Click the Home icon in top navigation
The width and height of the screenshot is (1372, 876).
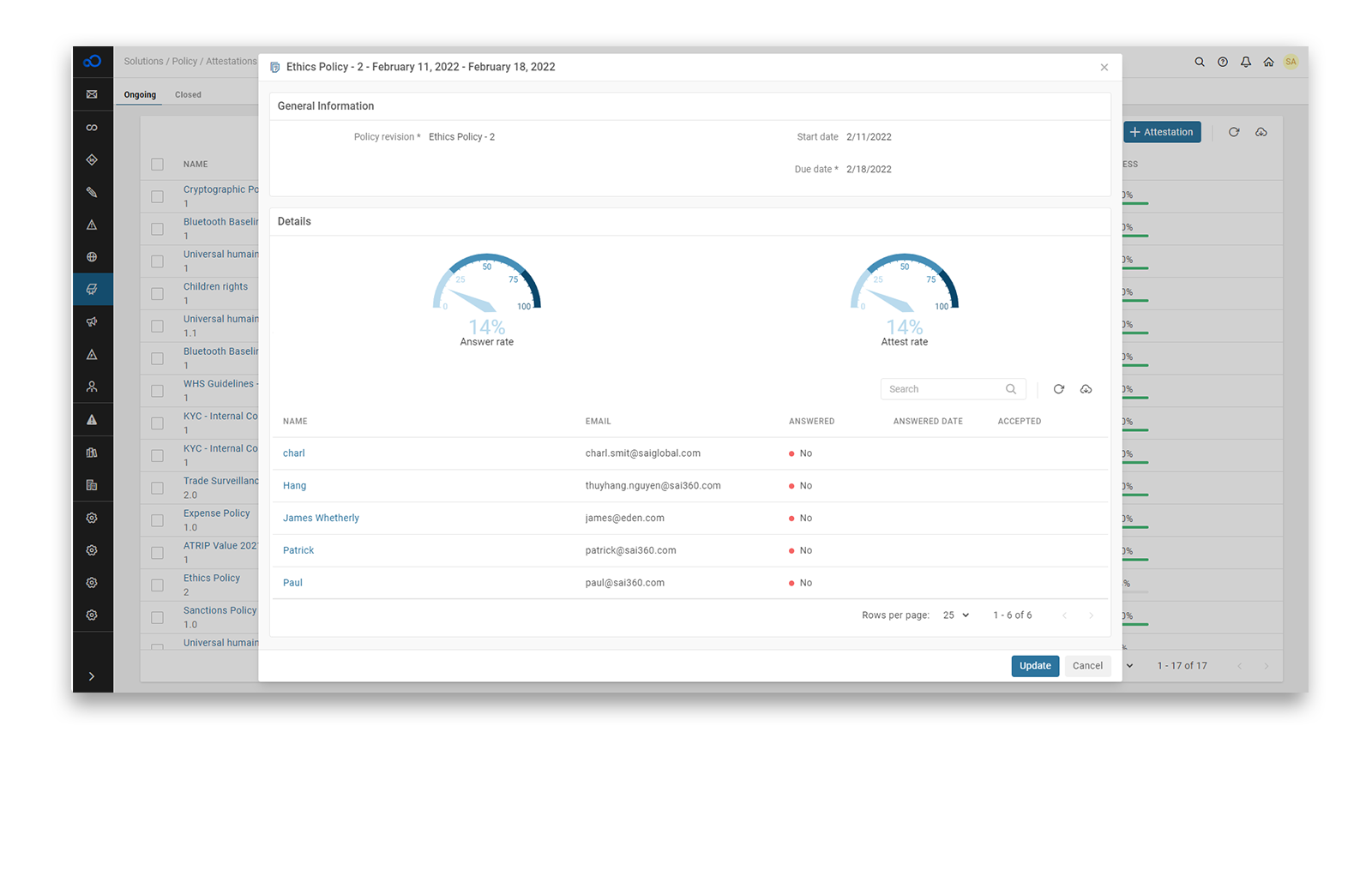pos(1268,62)
